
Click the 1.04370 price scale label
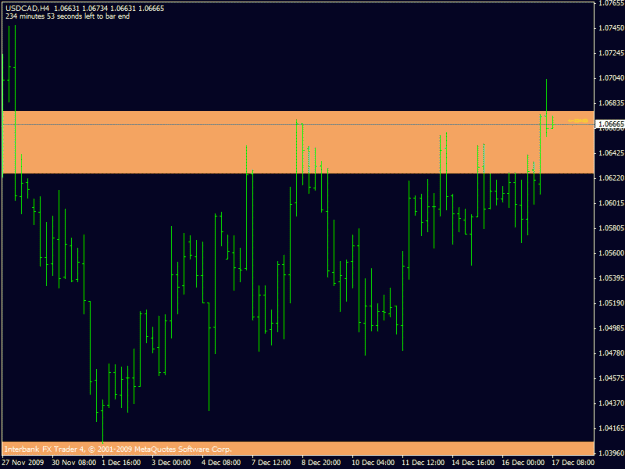(611, 403)
